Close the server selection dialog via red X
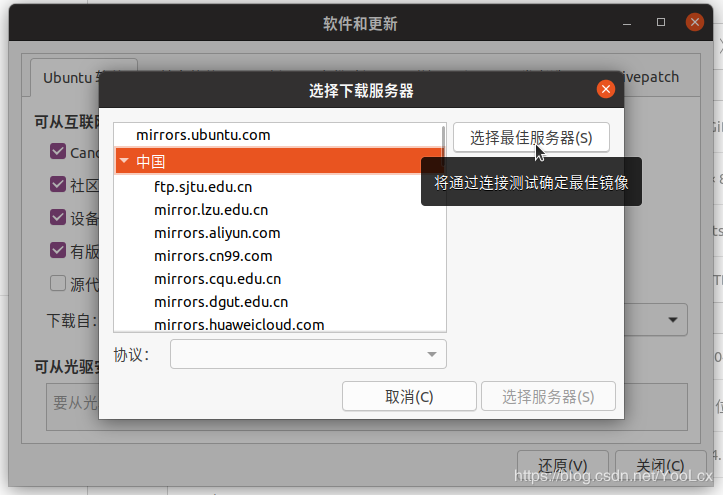 pos(605,89)
